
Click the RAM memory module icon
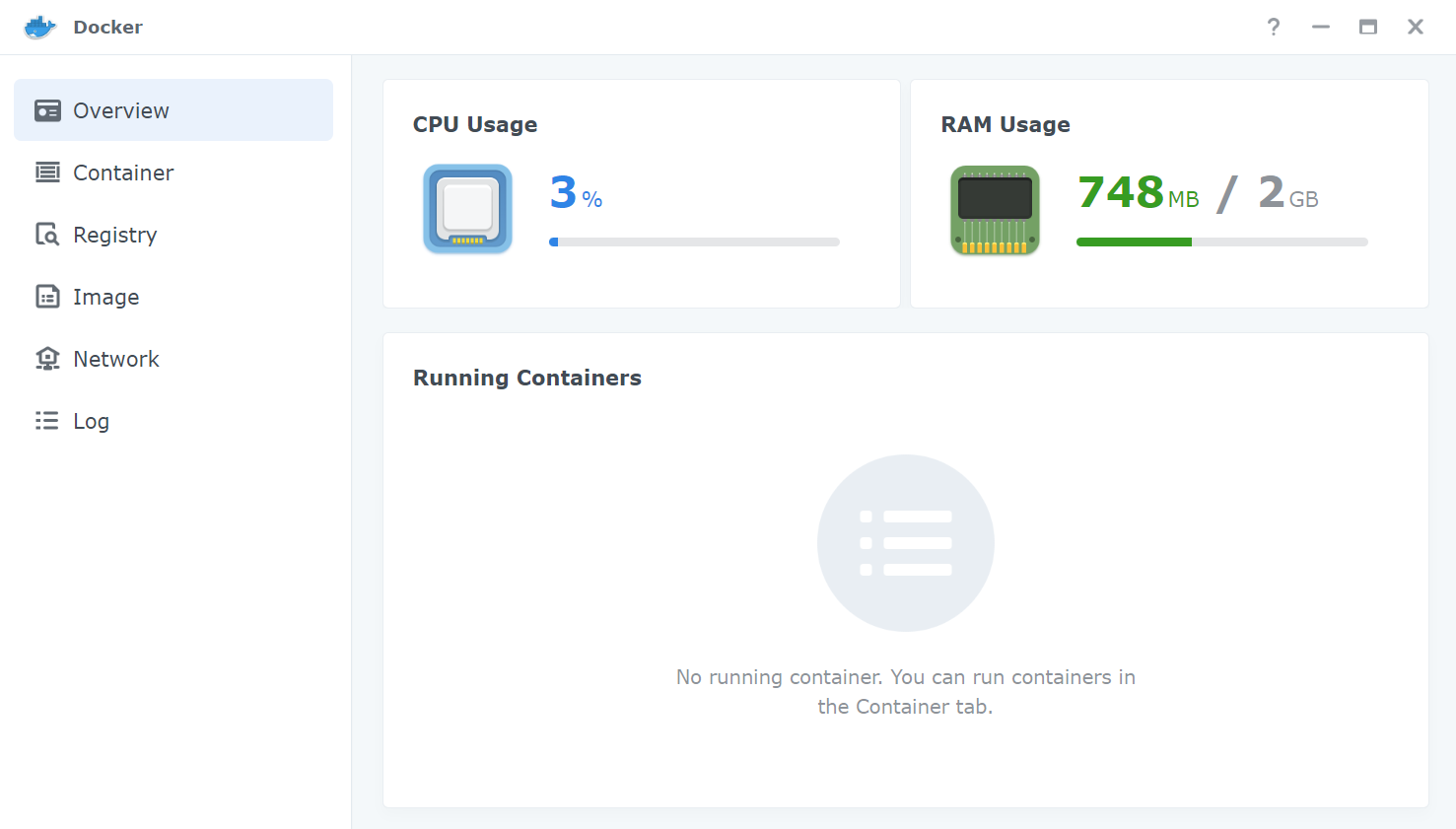[995, 210]
